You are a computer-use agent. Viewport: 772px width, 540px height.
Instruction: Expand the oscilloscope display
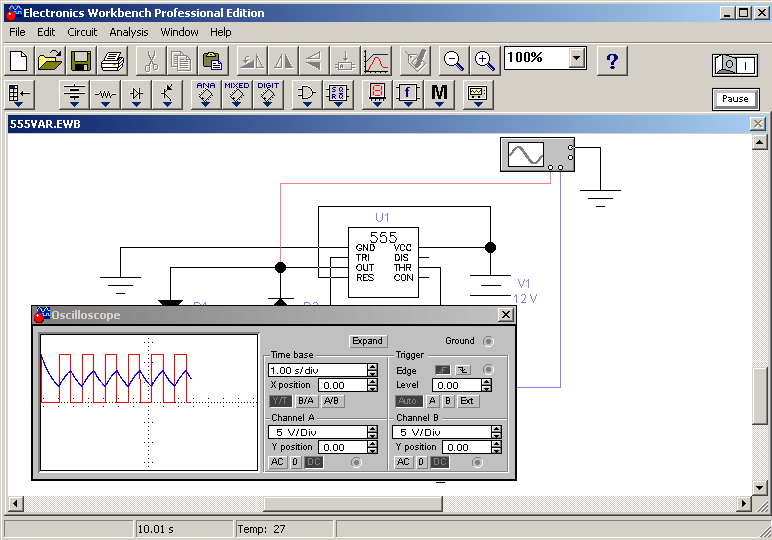tap(367, 341)
